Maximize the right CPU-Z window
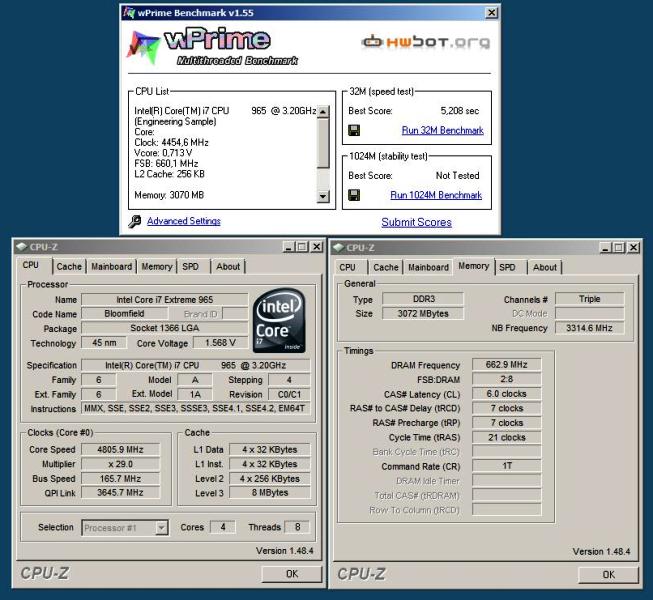This screenshot has height=600, width=653. (x=620, y=248)
